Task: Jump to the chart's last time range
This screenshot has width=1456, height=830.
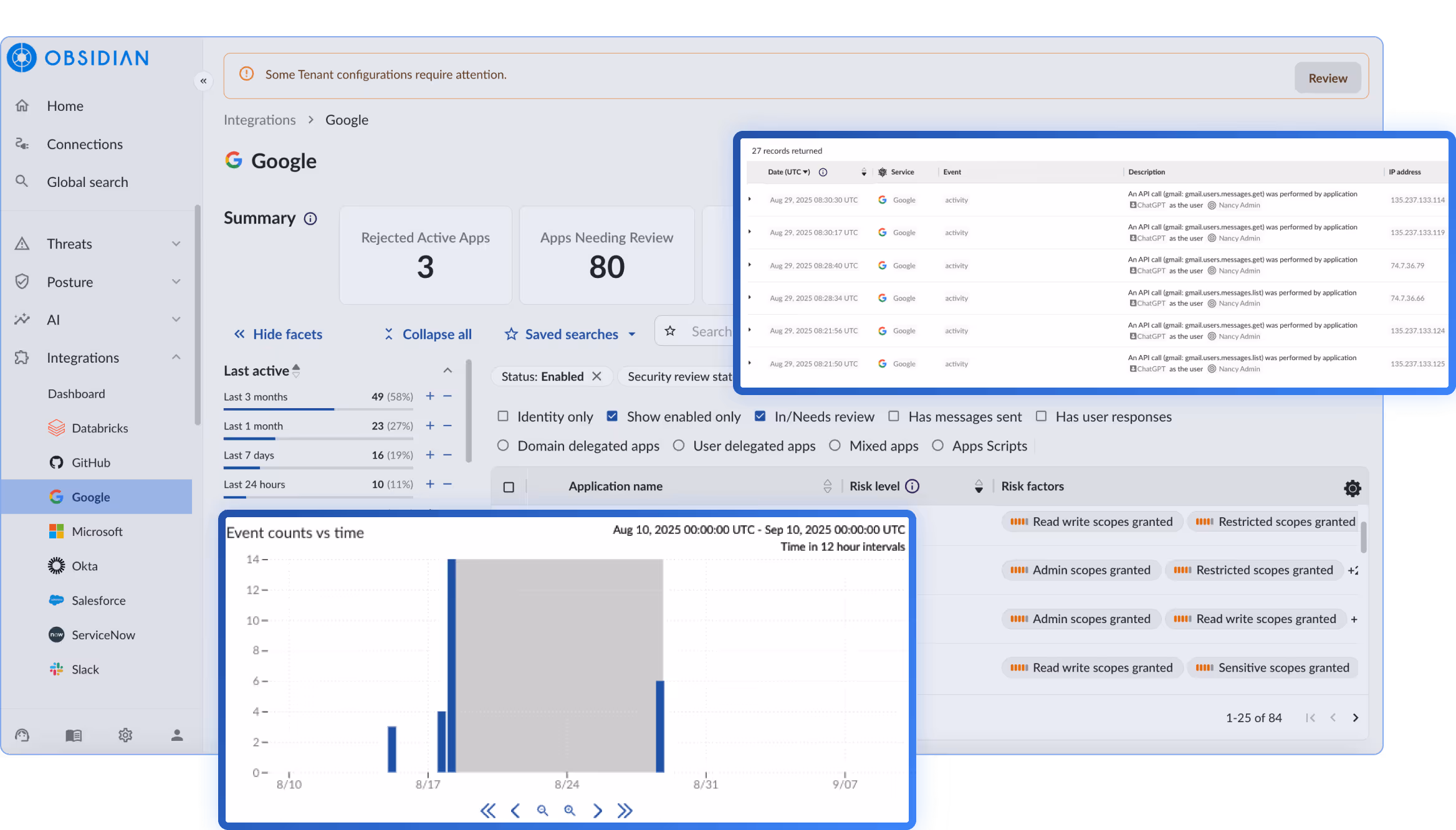Action: coord(625,811)
